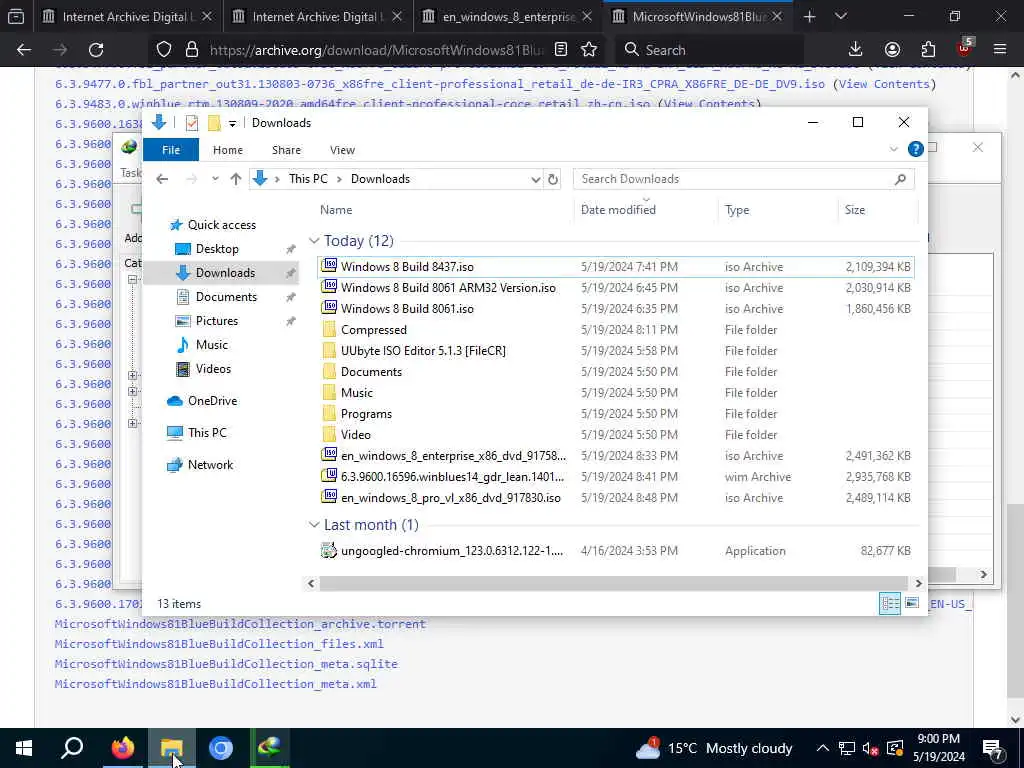Open MicrosoftWindows81BlueBuildCollection_meta.xml link
Screen dimensions: 1024x768
coord(216,684)
